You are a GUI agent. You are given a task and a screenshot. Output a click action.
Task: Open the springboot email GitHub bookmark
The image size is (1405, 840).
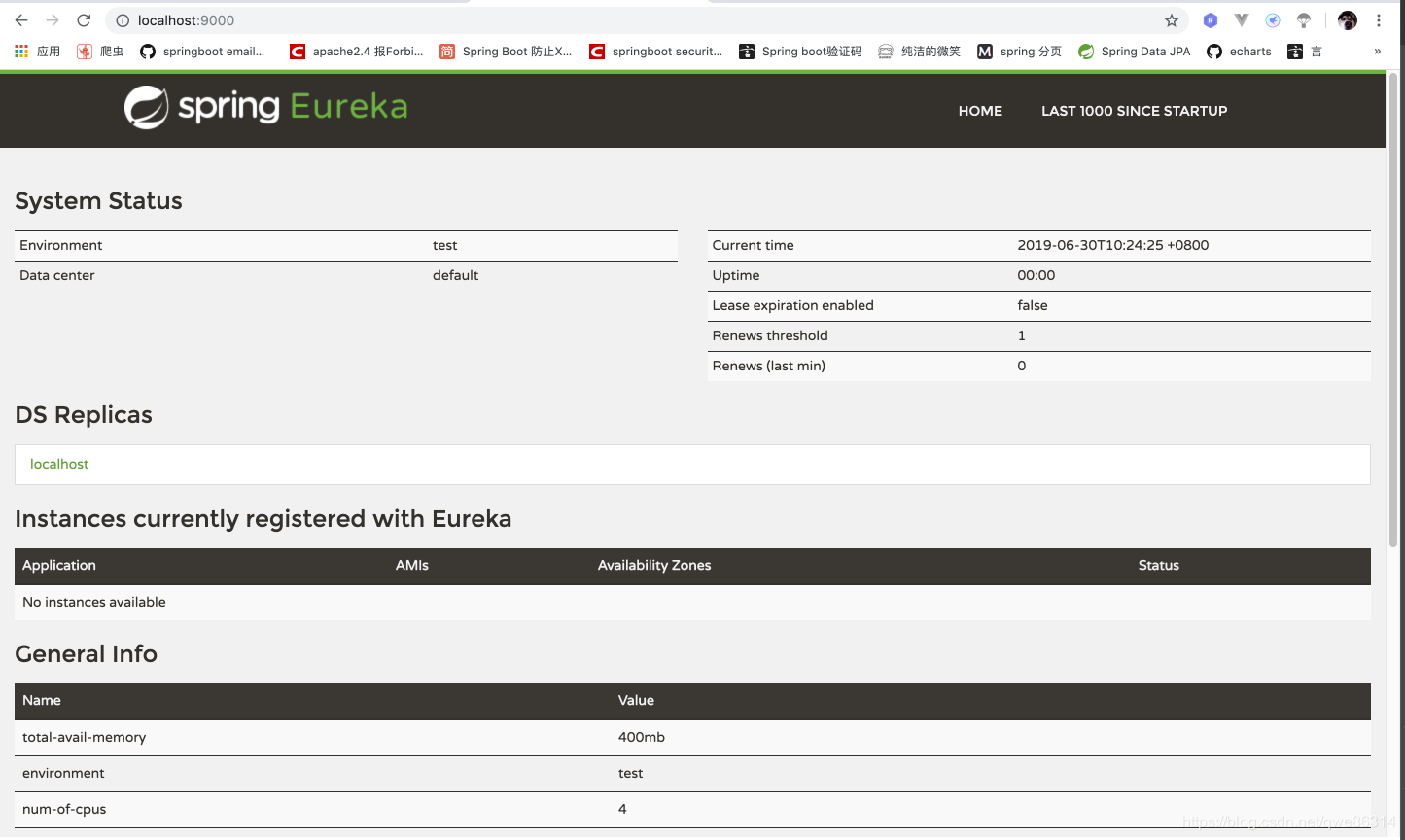point(202,52)
